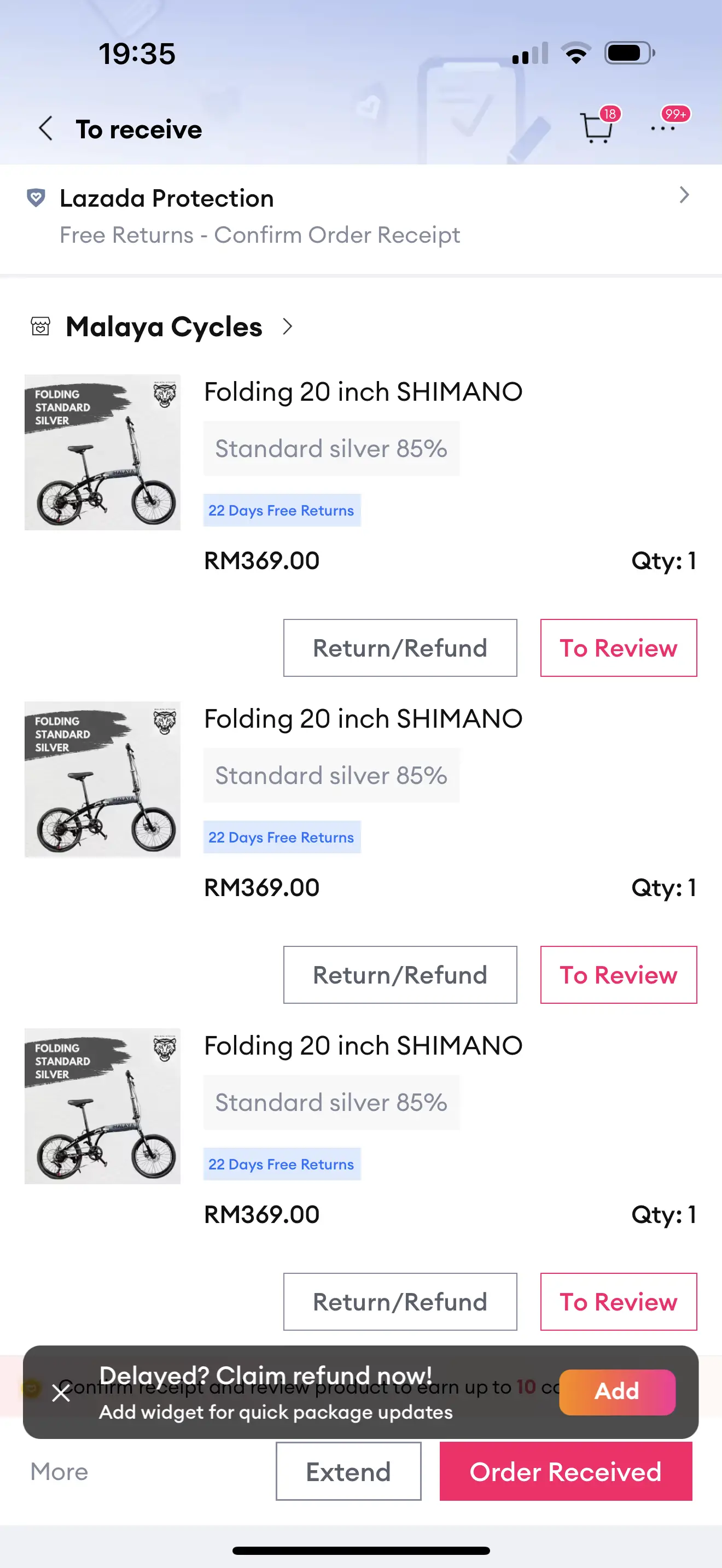Open the third folding bike thumbnail
Image resolution: width=722 pixels, height=1568 pixels.
coord(102,1106)
